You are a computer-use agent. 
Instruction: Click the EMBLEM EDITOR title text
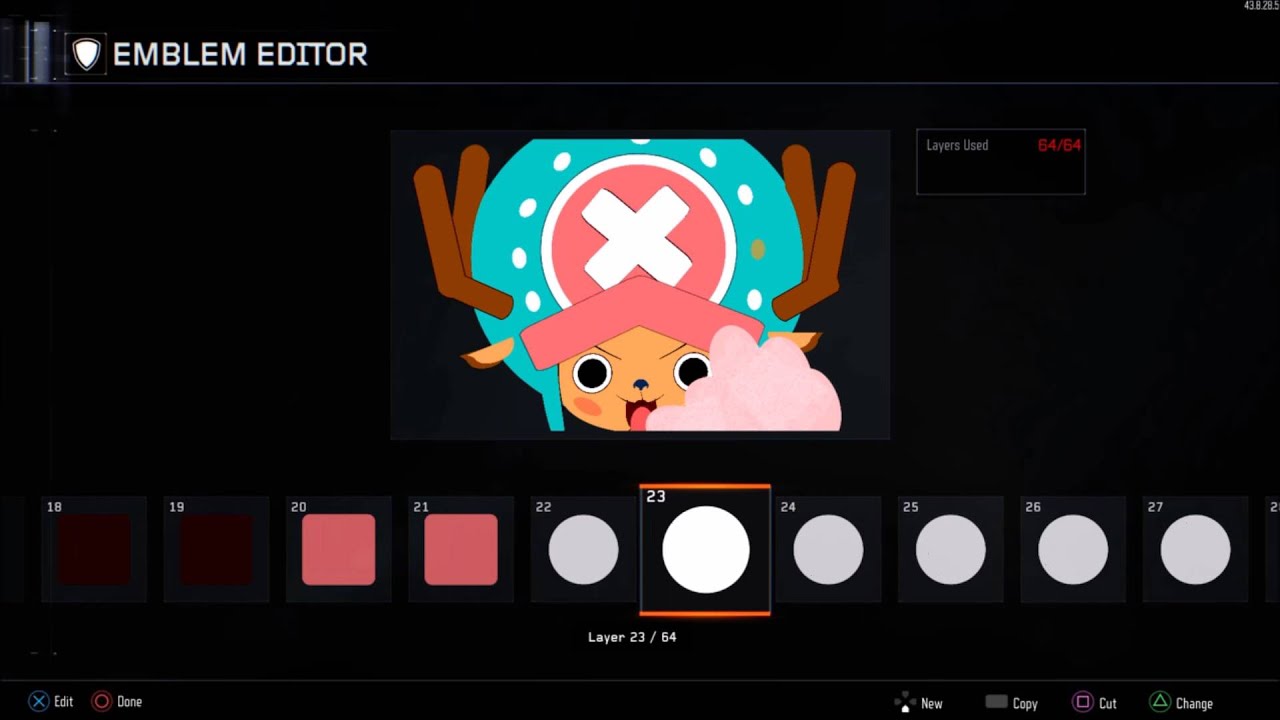tap(240, 55)
